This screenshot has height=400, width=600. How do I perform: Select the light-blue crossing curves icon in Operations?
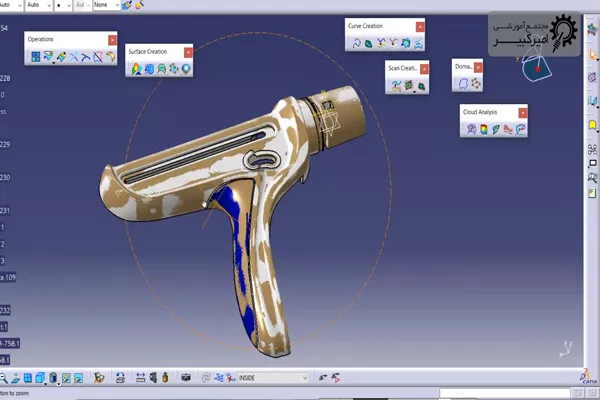tap(73, 57)
